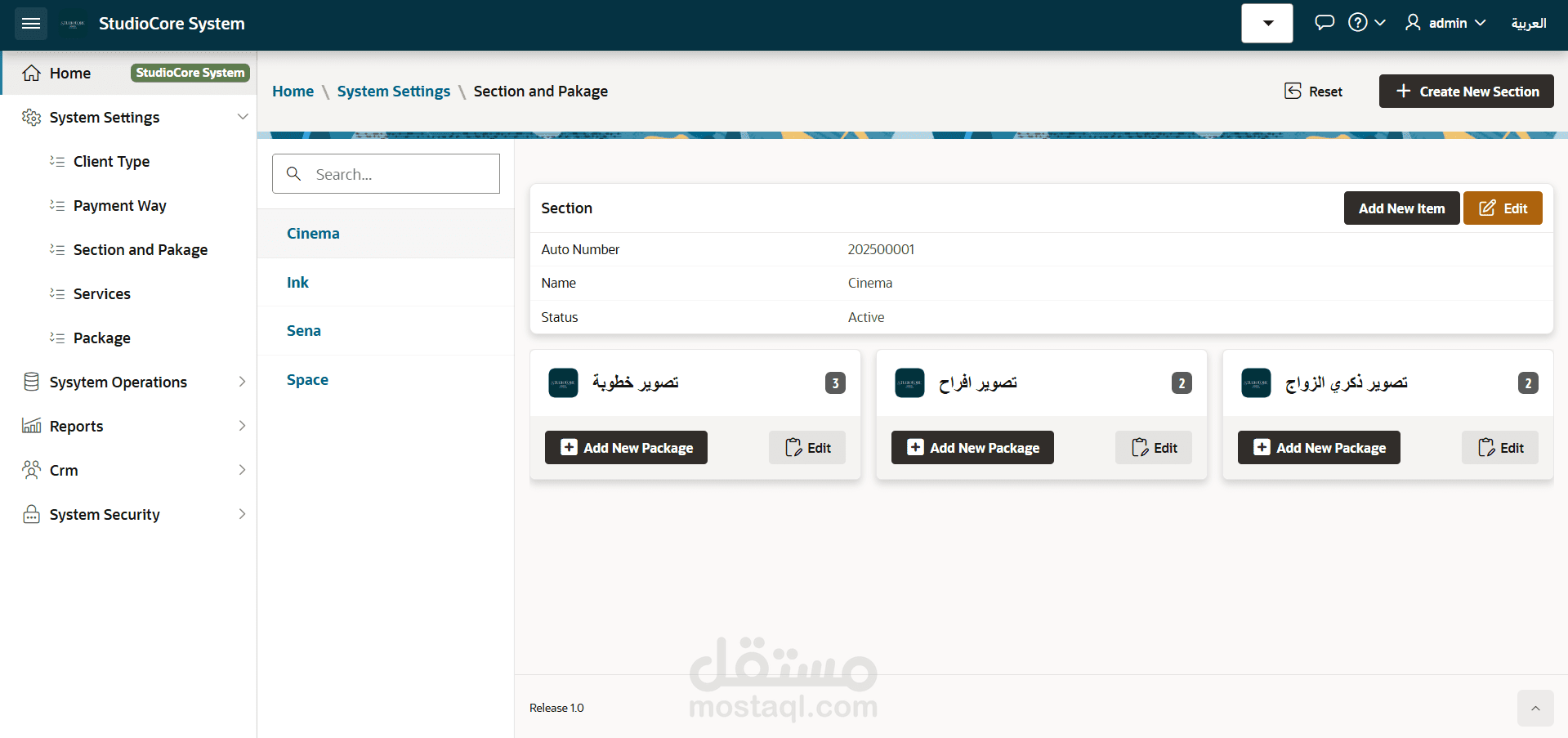The image size is (1568, 738).
Task: Add new package to تصوير ذكرى الزواج
Action: coord(1319,448)
